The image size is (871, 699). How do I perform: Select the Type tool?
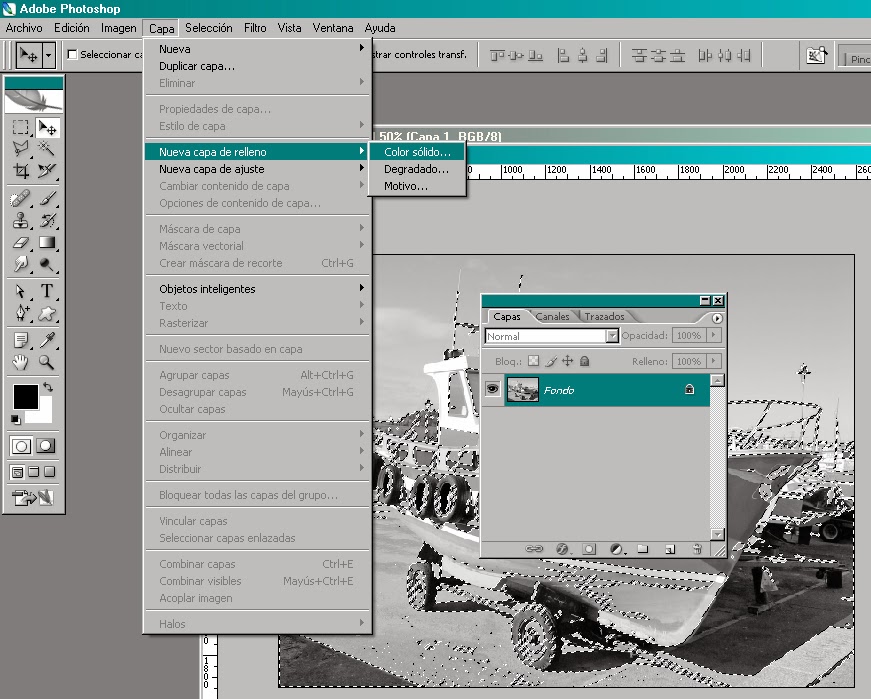47,291
